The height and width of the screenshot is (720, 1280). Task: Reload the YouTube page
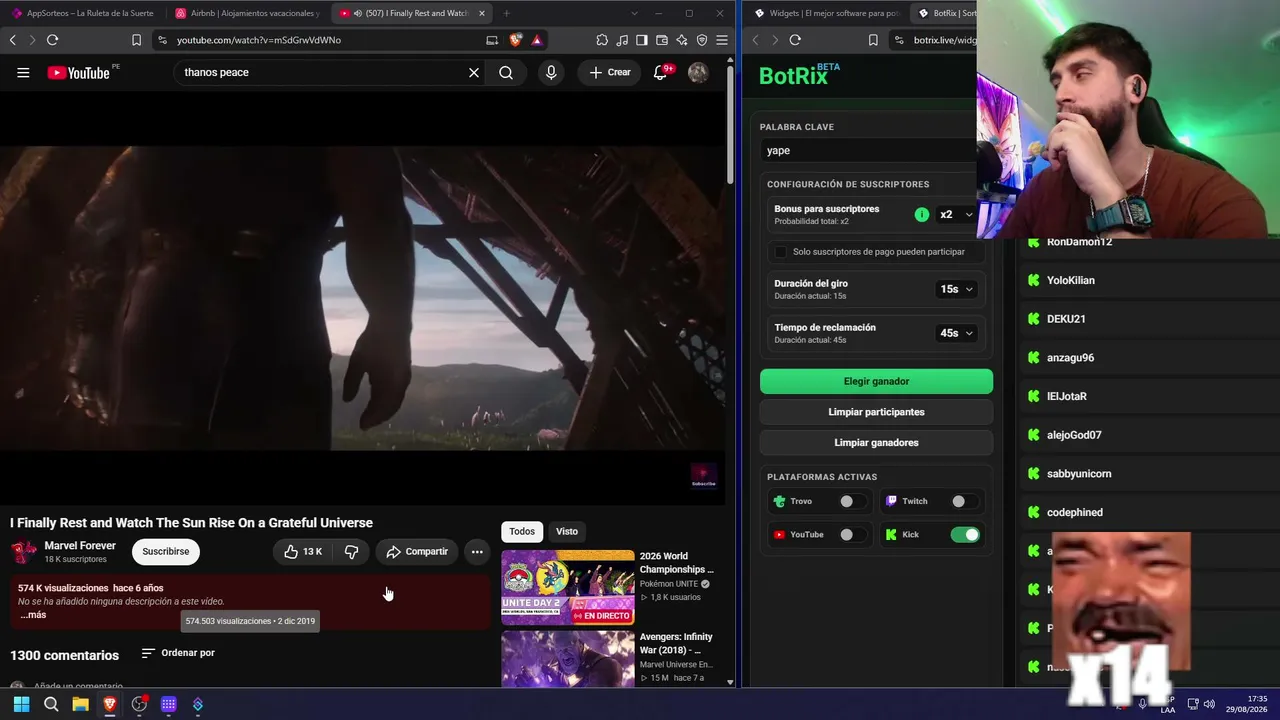(52, 40)
